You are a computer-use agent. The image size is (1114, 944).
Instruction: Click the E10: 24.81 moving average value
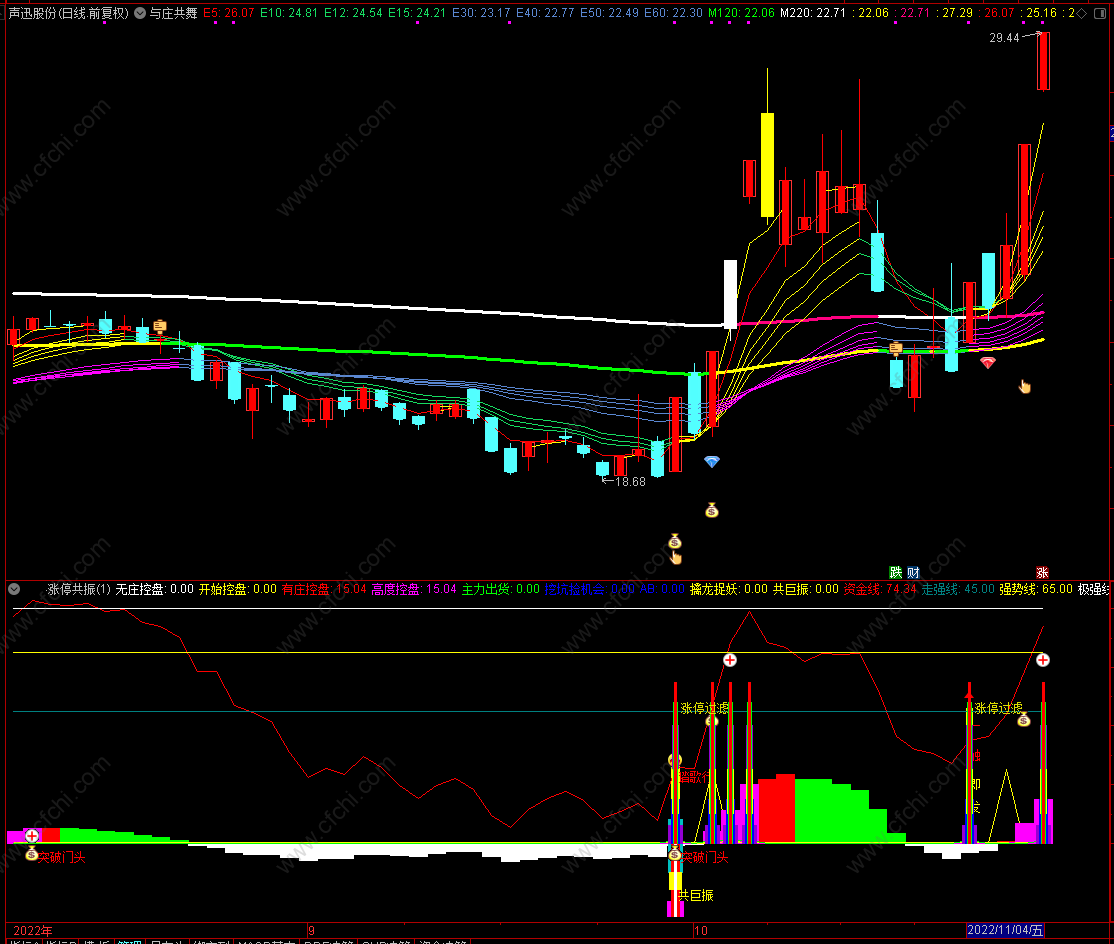click(288, 13)
